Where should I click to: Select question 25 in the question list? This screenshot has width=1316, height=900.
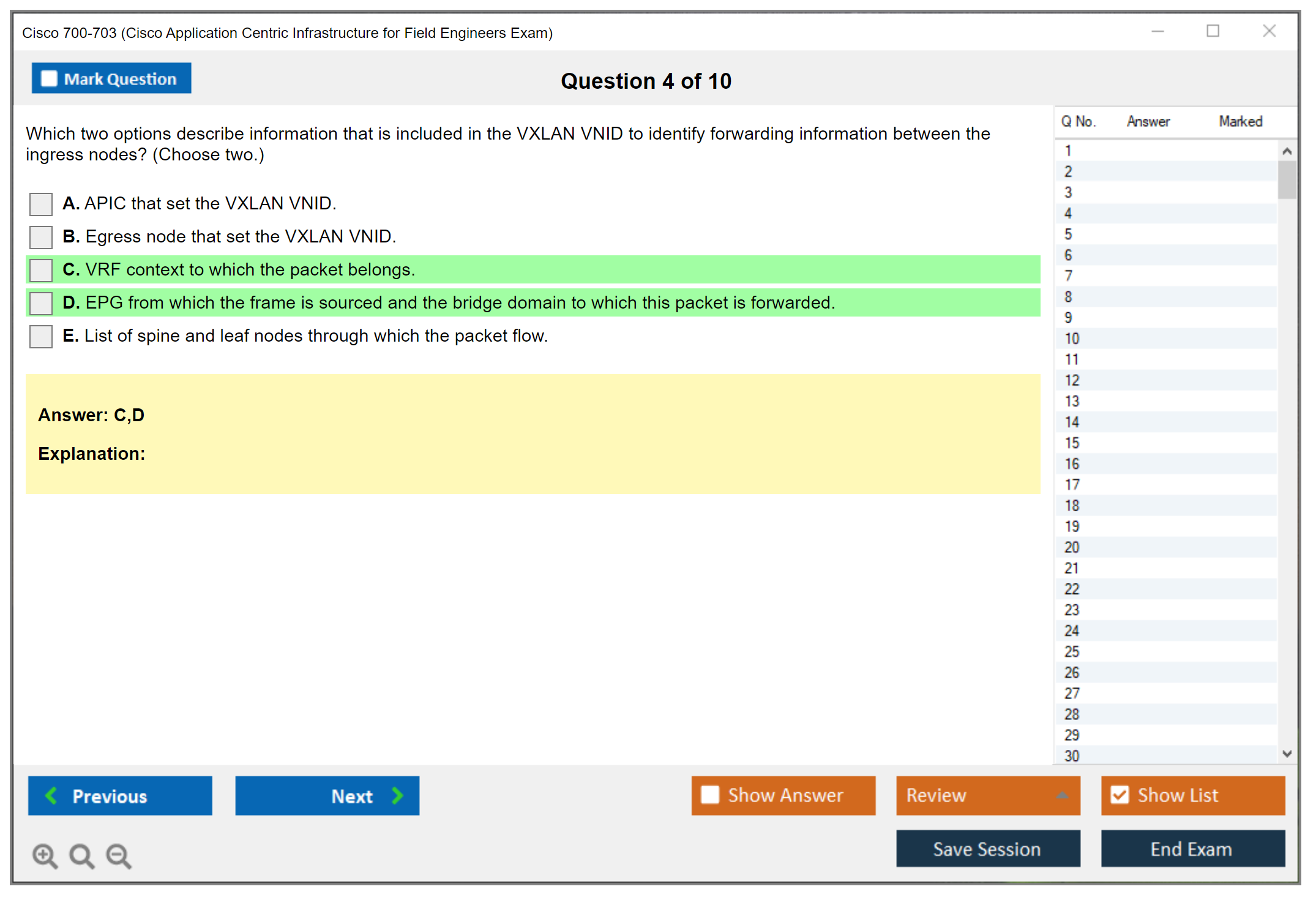1072,651
